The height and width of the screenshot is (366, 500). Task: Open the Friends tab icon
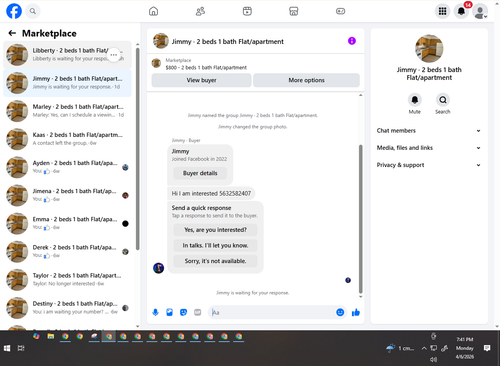[x=200, y=11]
